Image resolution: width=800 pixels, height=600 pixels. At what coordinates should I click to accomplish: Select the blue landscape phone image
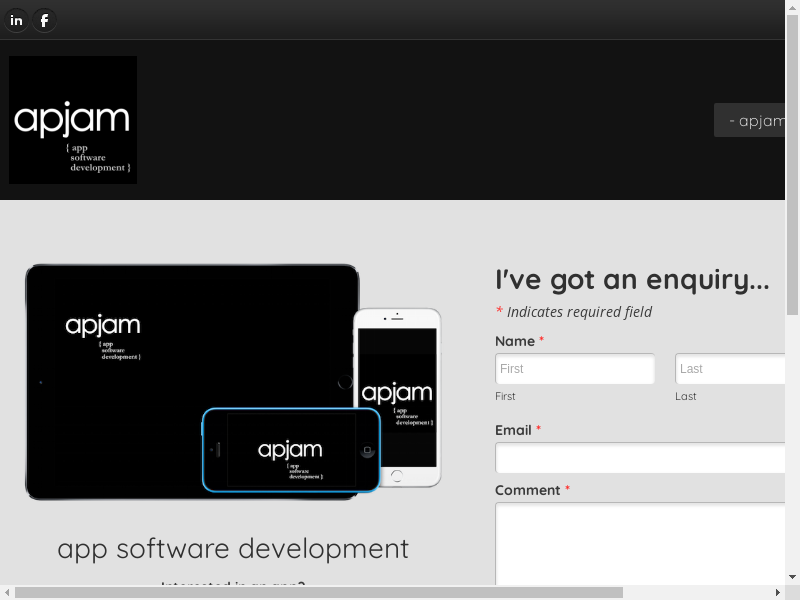click(x=291, y=450)
